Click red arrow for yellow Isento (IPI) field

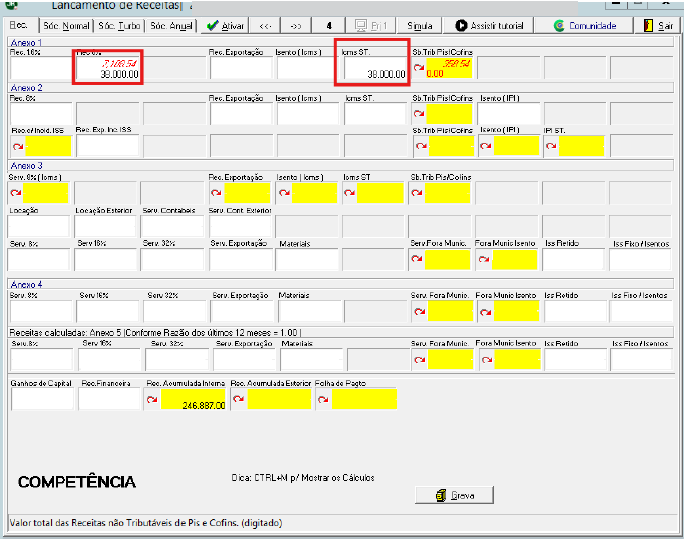tap(486, 146)
